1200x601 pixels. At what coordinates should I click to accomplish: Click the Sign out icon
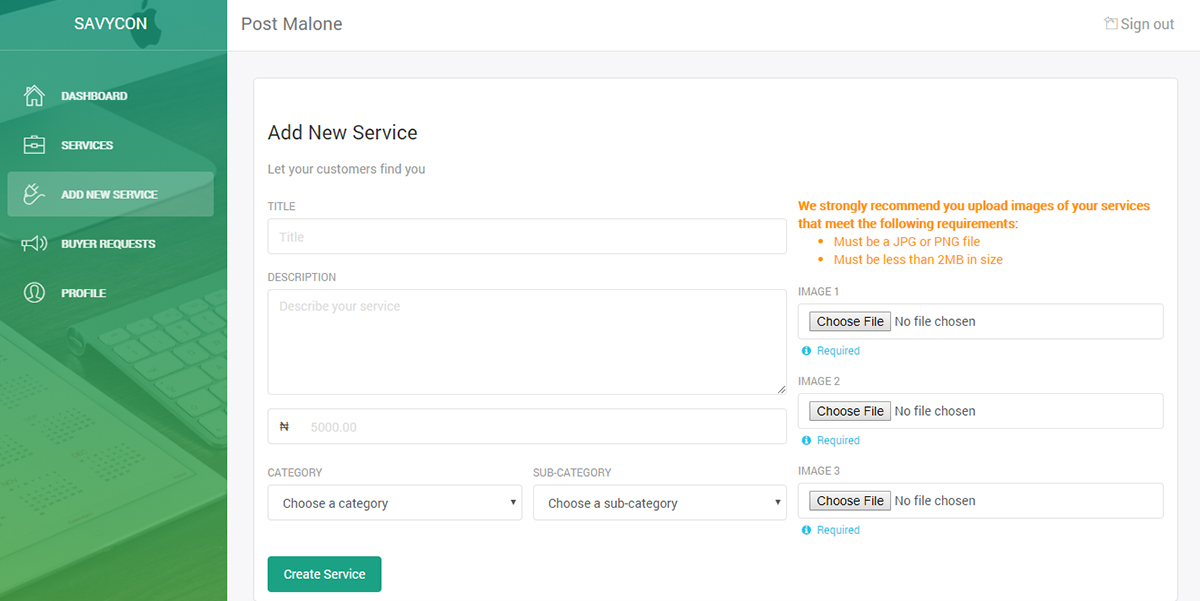(x=1110, y=23)
